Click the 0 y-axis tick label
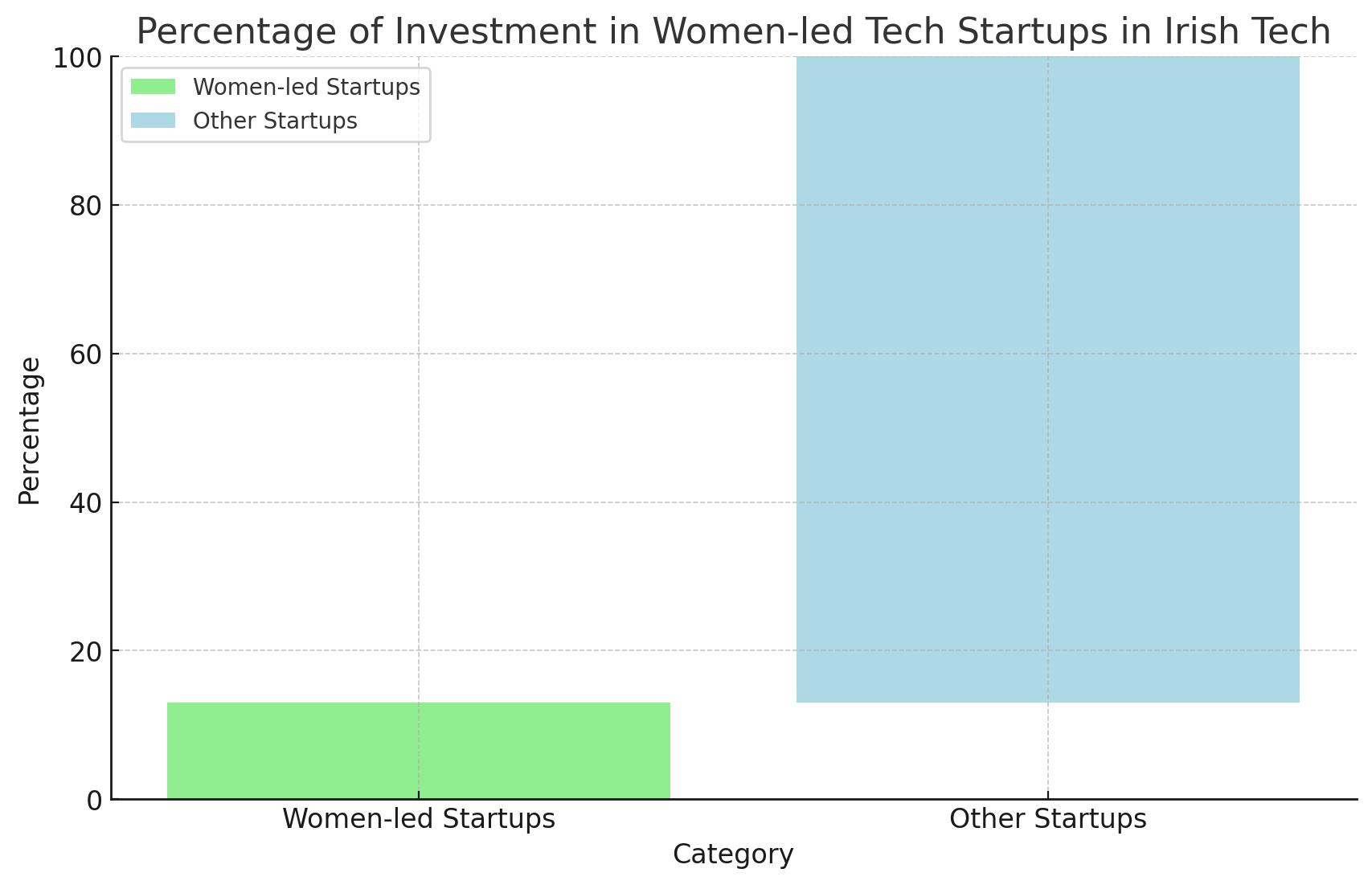The height and width of the screenshot is (885, 1372). [x=94, y=800]
